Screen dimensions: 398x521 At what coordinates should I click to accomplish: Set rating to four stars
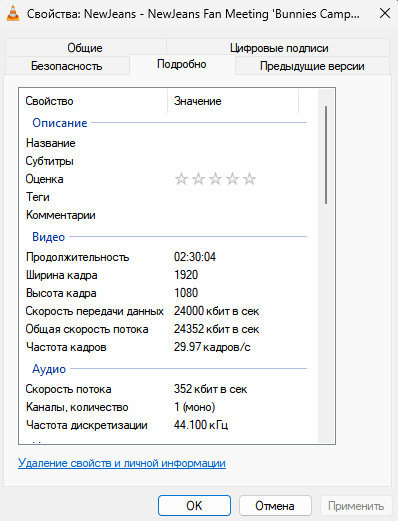[x=232, y=179]
